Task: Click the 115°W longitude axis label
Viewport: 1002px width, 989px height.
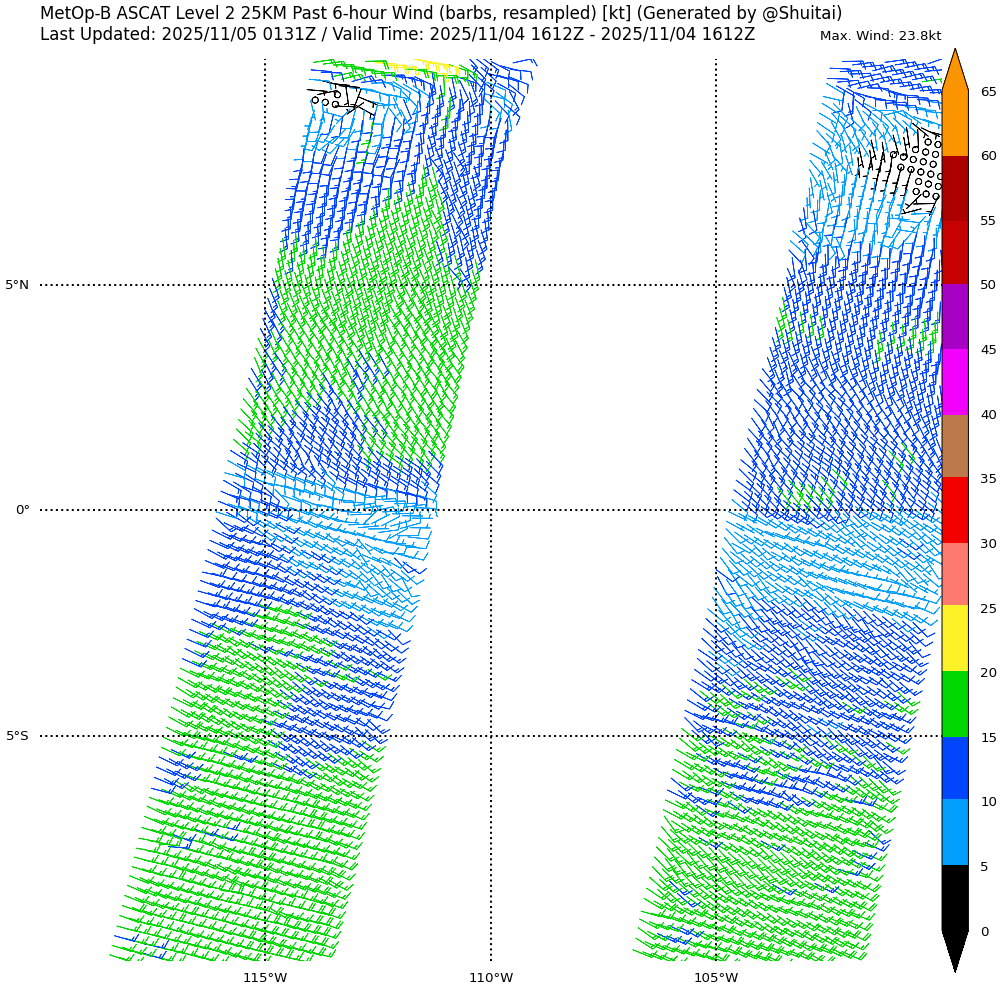Action: pyautogui.click(x=265, y=977)
